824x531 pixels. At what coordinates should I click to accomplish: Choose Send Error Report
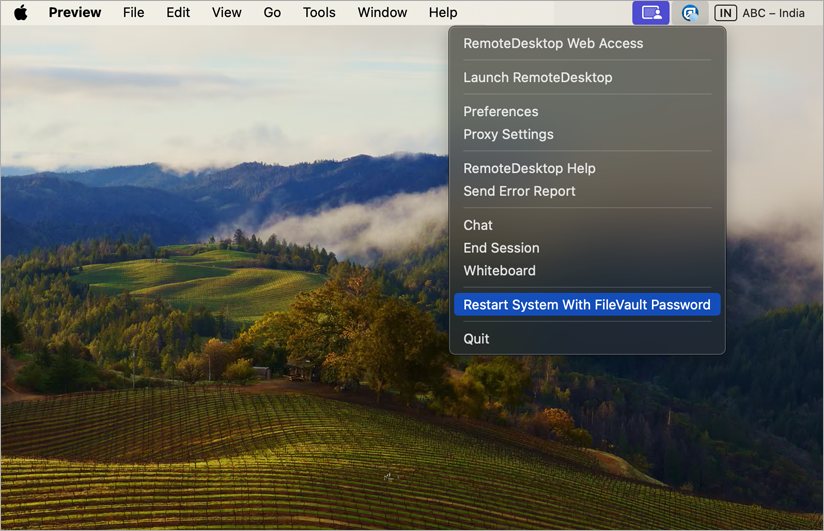tap(519, 192)
